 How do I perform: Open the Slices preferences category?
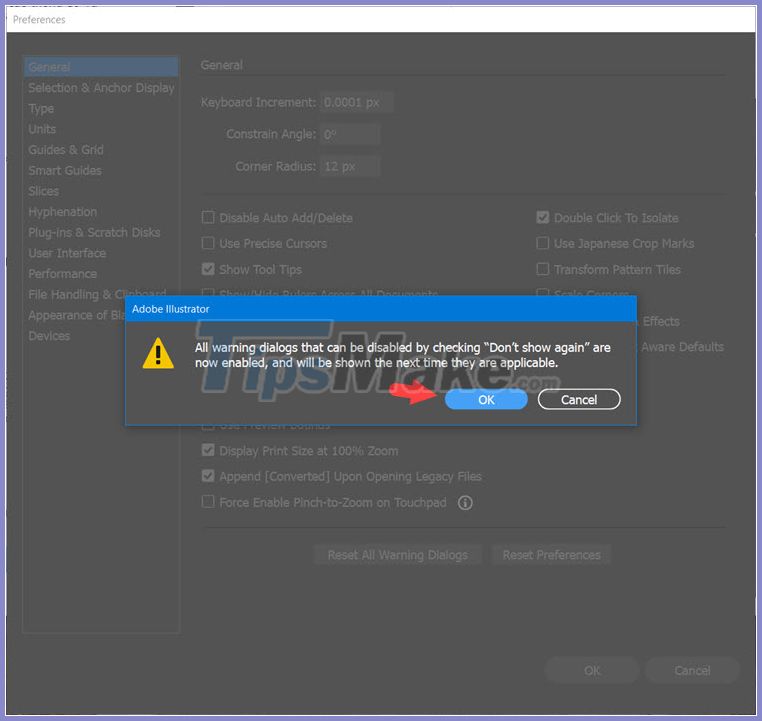(44, 191)
